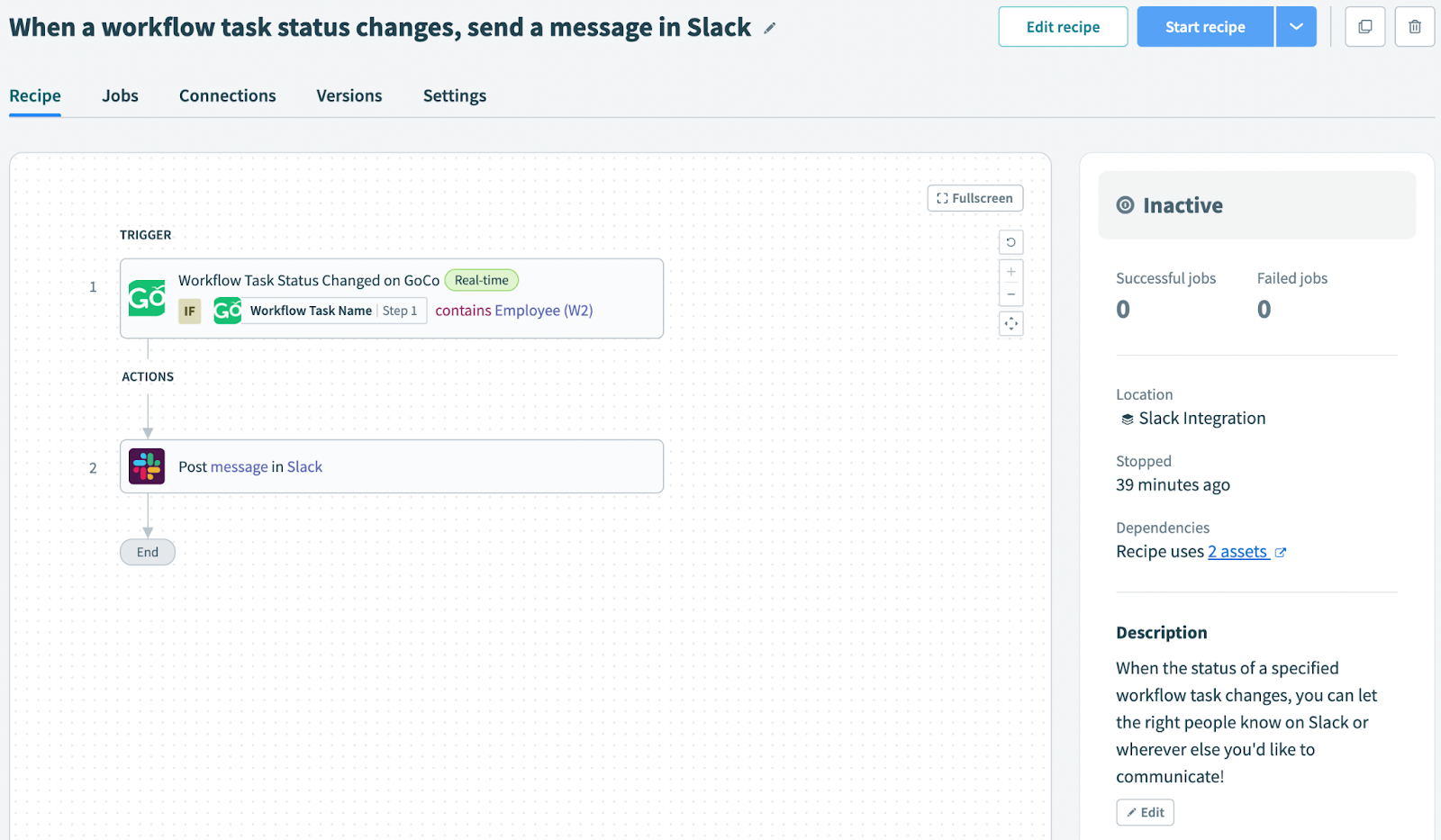Delete the recipe with trash icon
The height and width of the screenshot is (840, 1441).
tap(1415, 27)
